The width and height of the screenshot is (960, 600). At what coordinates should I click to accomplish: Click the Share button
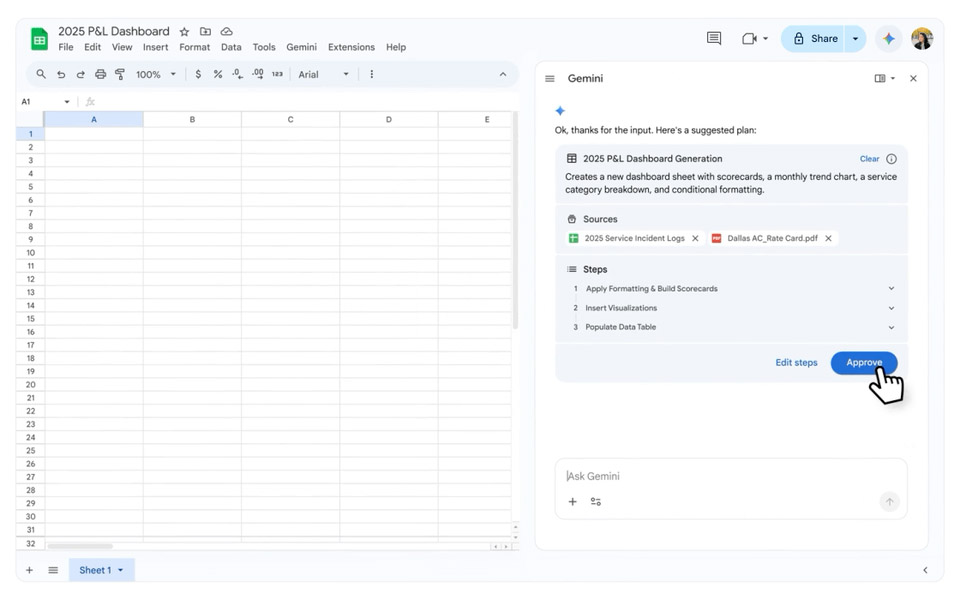[813, 39]
